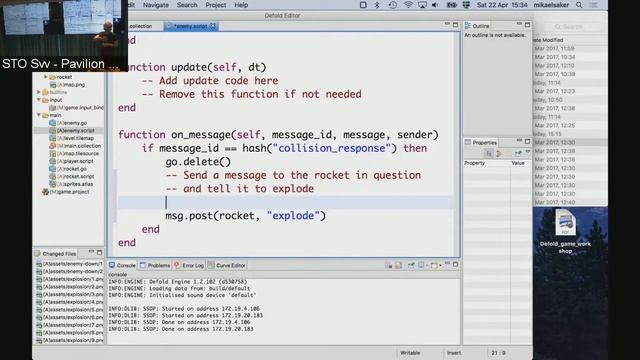Switch to the Curve Editor tab
This screenshot has width=640, height=360.
pos(227,265)
